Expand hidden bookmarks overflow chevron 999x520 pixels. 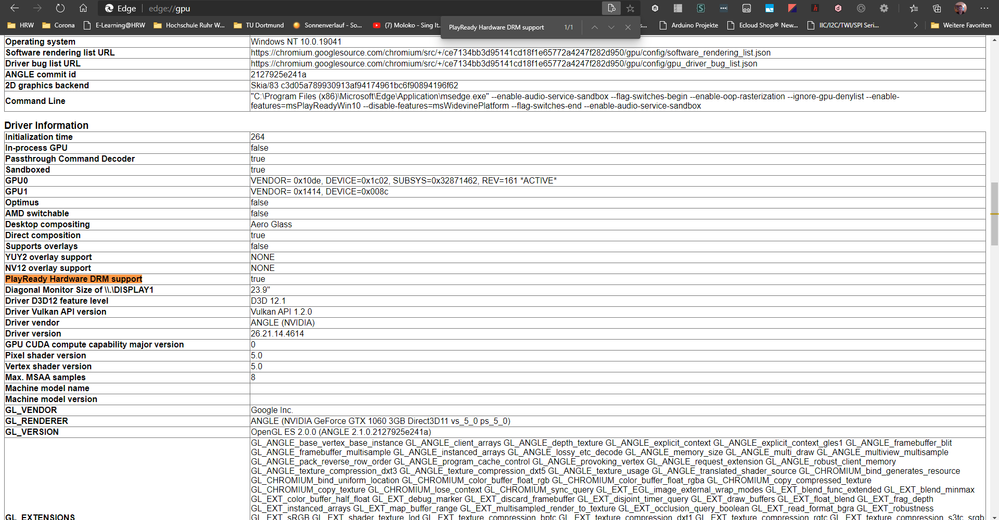pyautogui.click(x=916, y=25)
